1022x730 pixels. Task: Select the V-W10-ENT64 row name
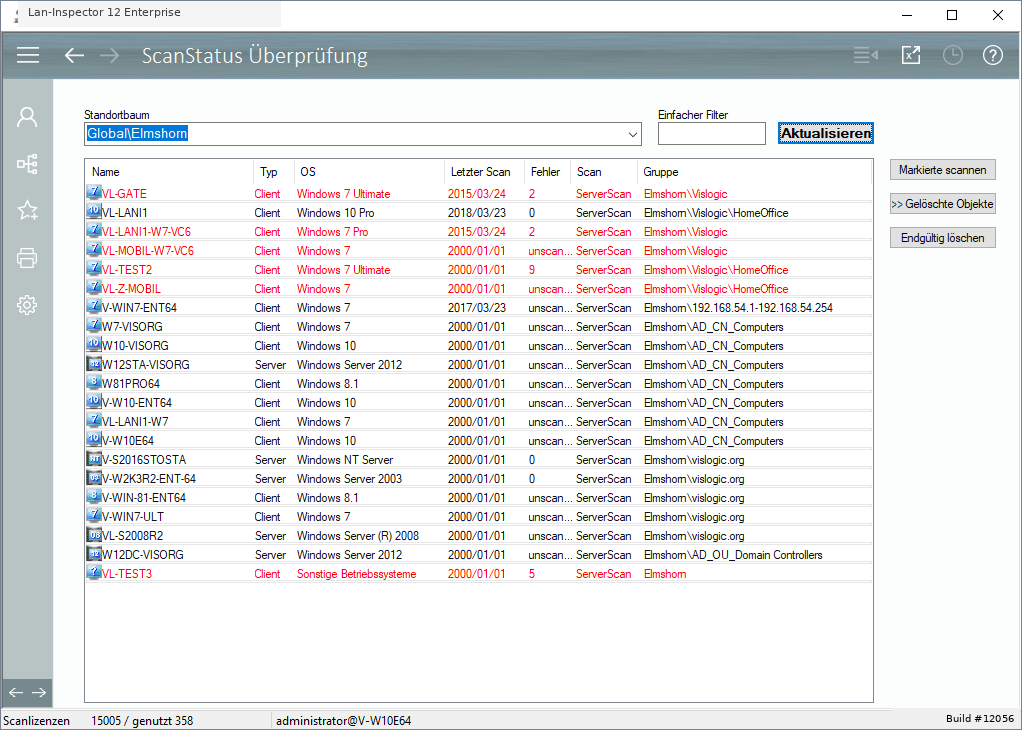click(137, 403)
